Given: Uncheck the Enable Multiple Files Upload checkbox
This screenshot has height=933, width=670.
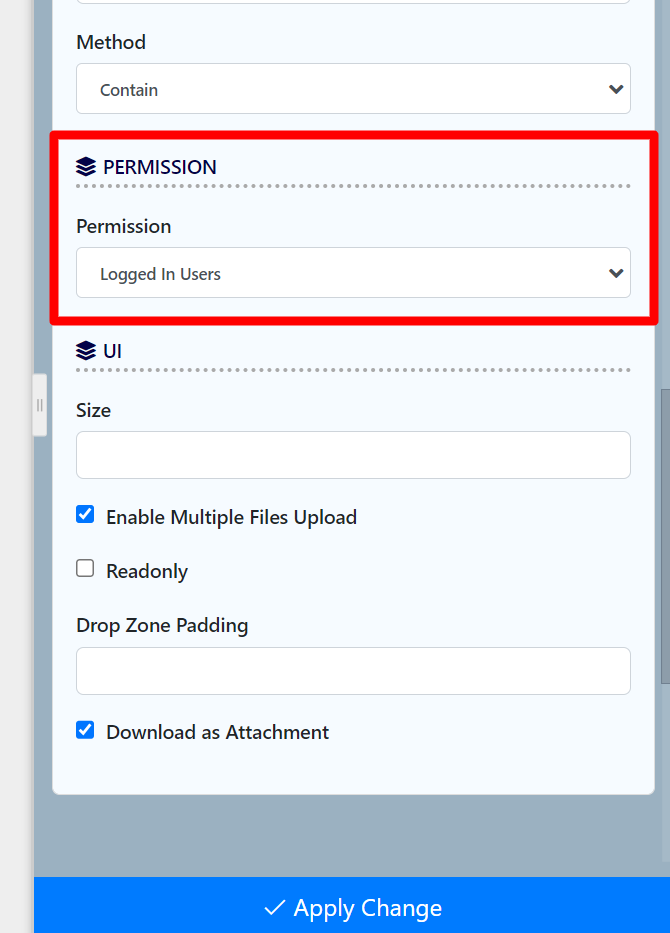Looking at the screenshot, I should point(86,515).
